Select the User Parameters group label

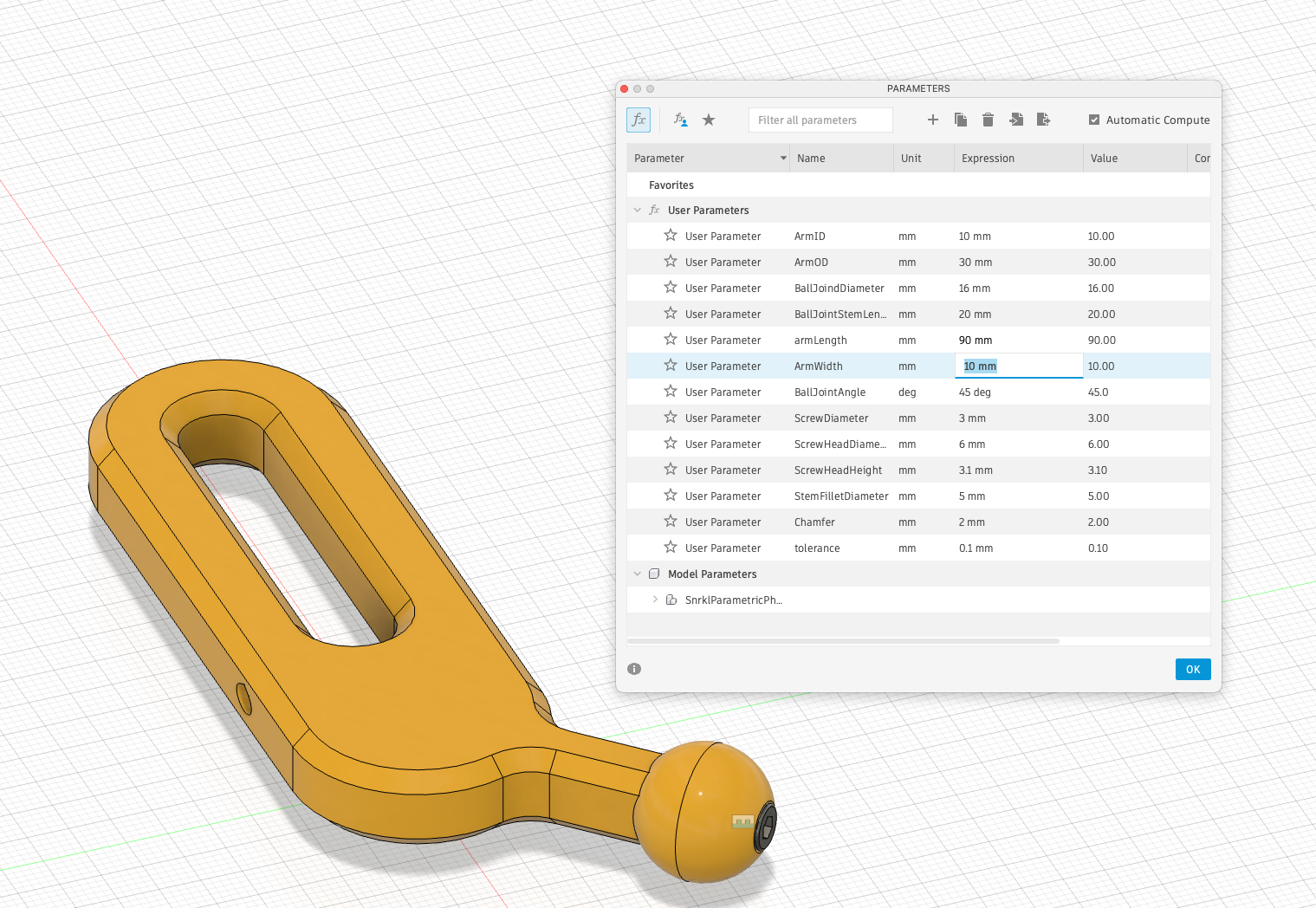click(708, 211)
